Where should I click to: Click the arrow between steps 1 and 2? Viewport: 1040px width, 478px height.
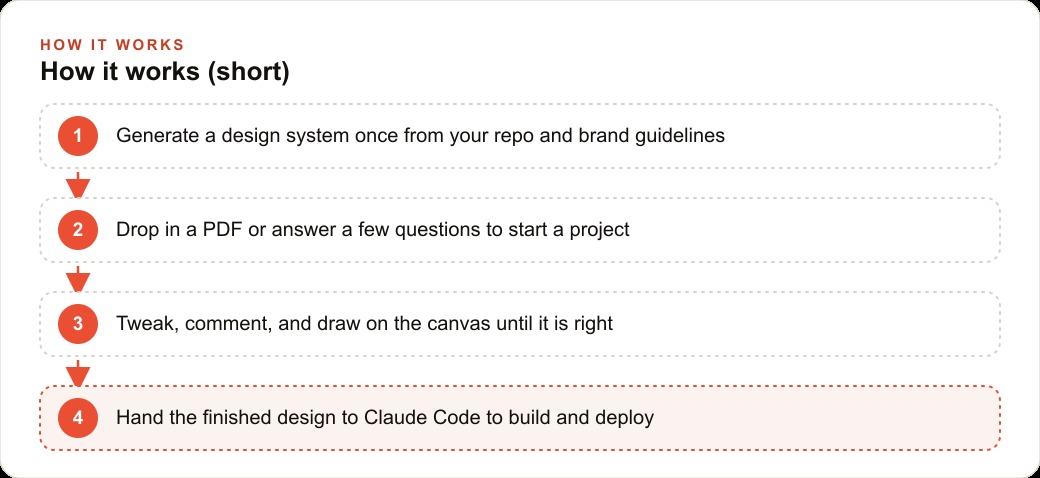[x=78, y=185]
